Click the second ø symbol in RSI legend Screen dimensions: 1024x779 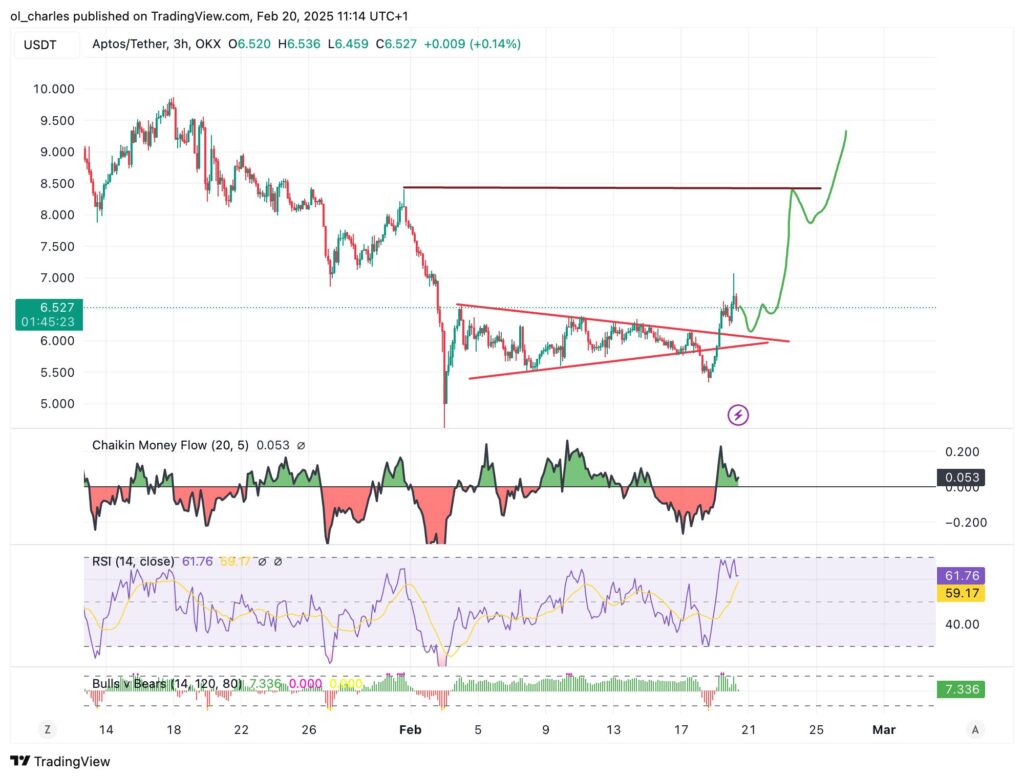click(x=277, y=562)
